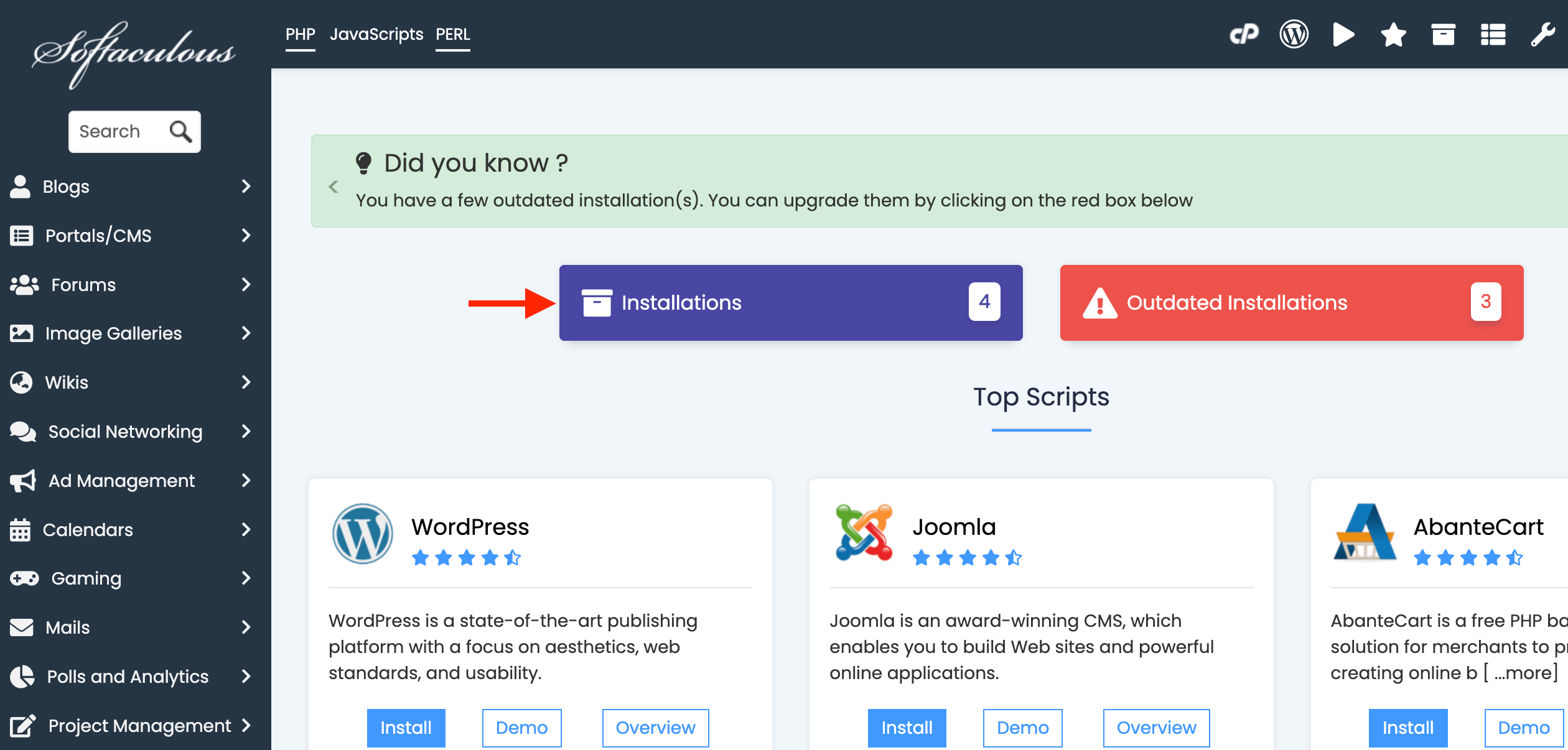Click the Blogs person icon in sidebar

tap(20, 187)
